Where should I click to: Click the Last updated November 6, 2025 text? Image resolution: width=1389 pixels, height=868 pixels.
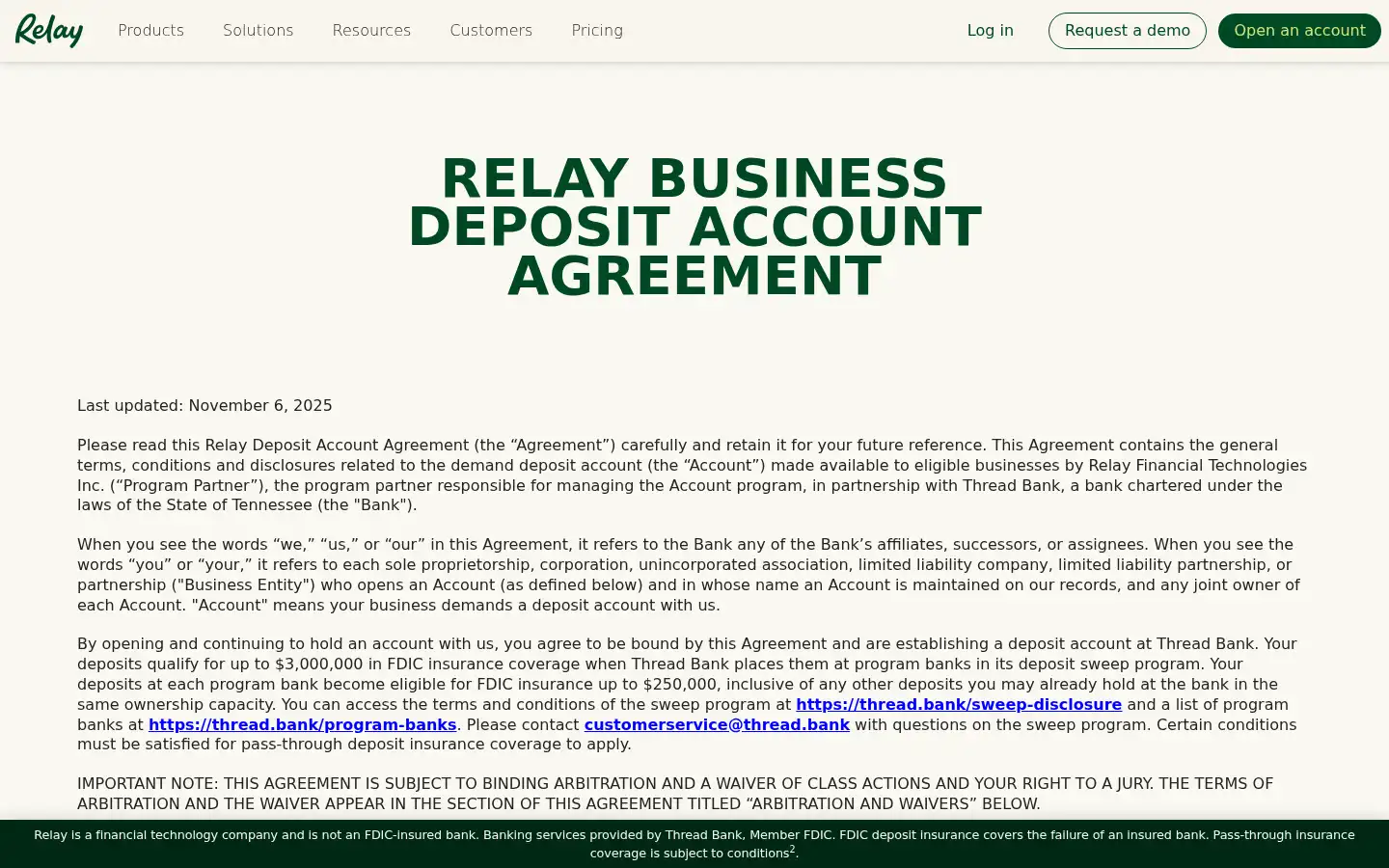point(204,406)
